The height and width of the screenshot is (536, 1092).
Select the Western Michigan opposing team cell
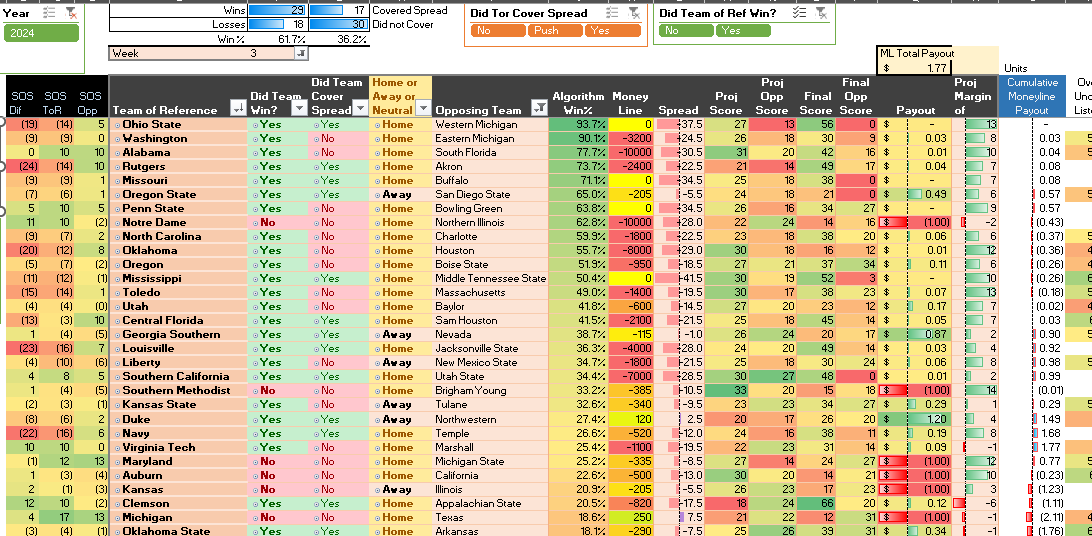490,125
